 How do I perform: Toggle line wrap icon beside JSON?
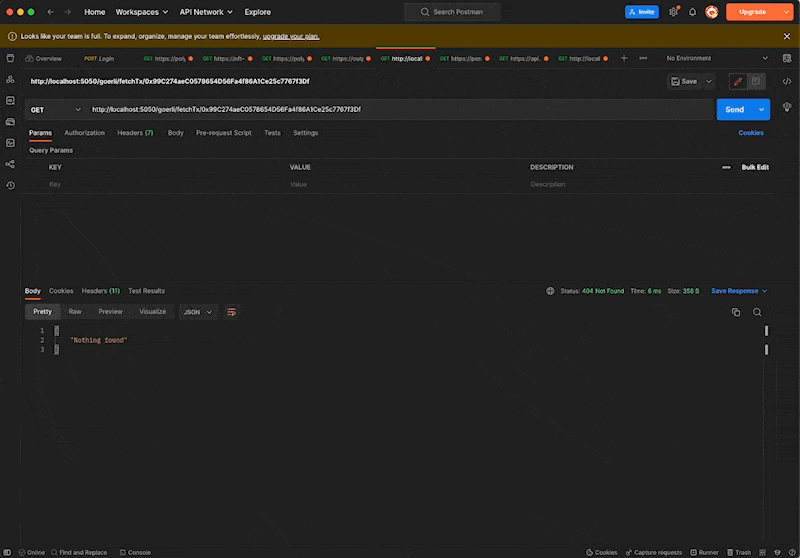click(232, 312)
